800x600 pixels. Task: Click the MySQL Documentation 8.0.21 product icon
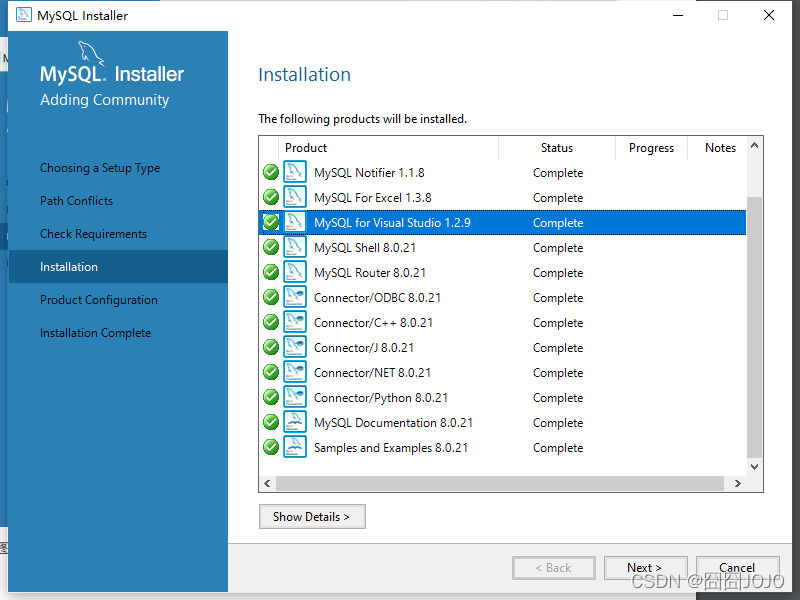pyautogui.click(x=295, y=422)
